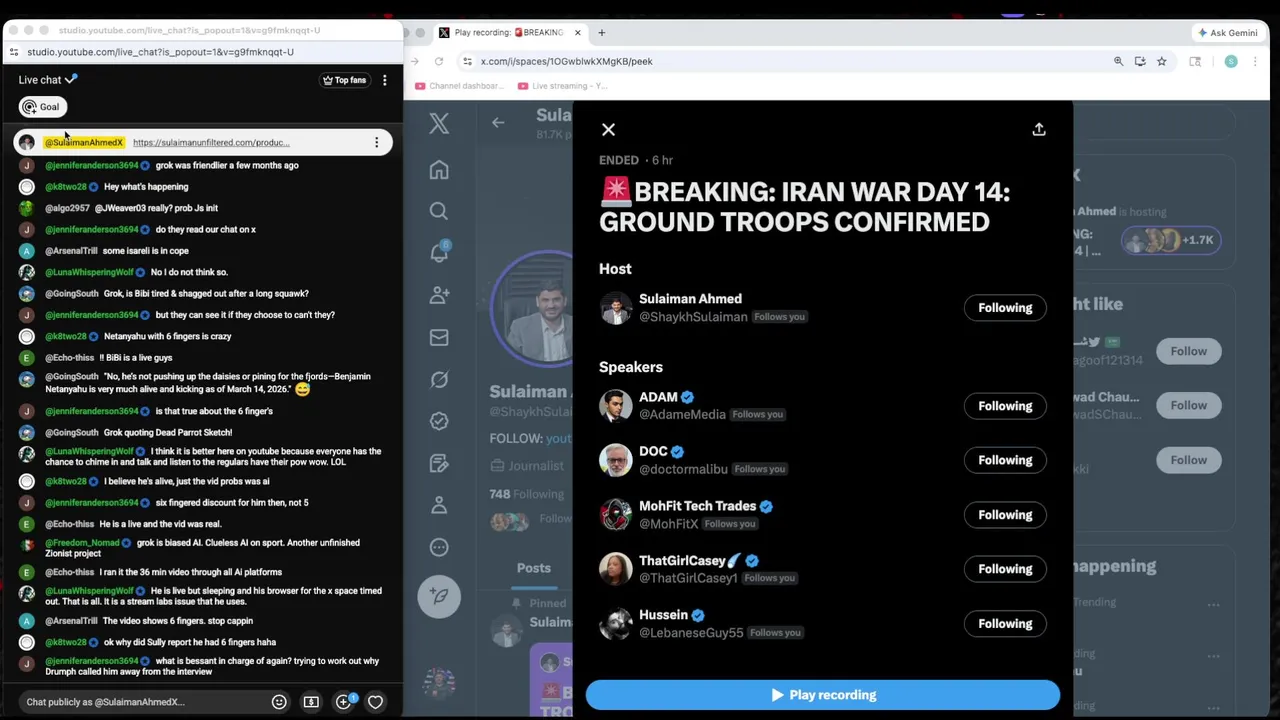Open zoom magnifier icon in address bar
1280x720 pixels.
[x=1118, y=61]
